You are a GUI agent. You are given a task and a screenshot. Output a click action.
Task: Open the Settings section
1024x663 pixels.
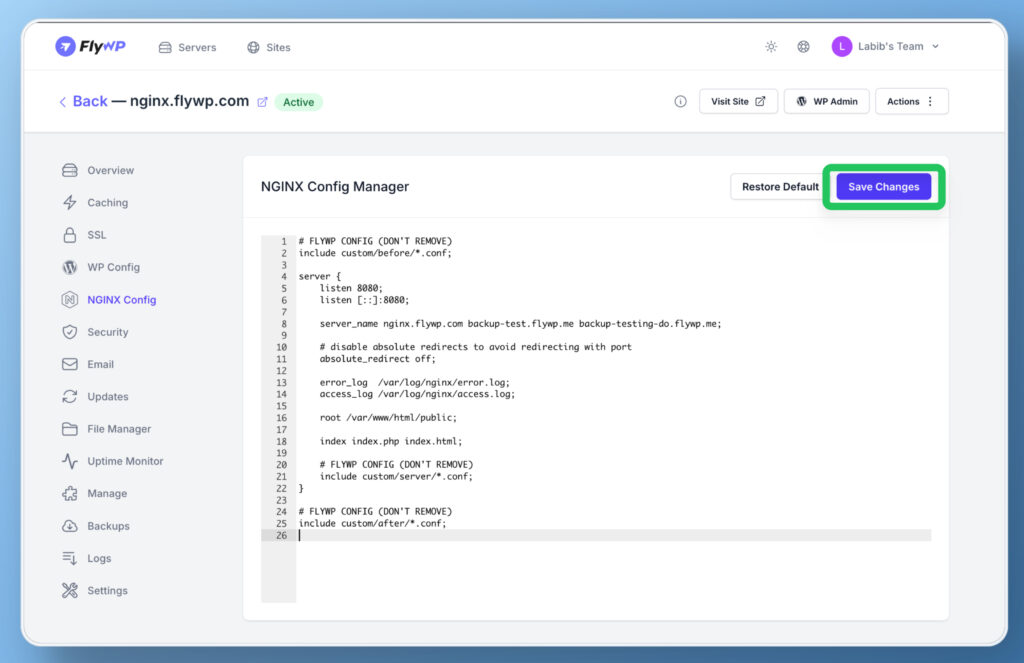tap(107, 590)
